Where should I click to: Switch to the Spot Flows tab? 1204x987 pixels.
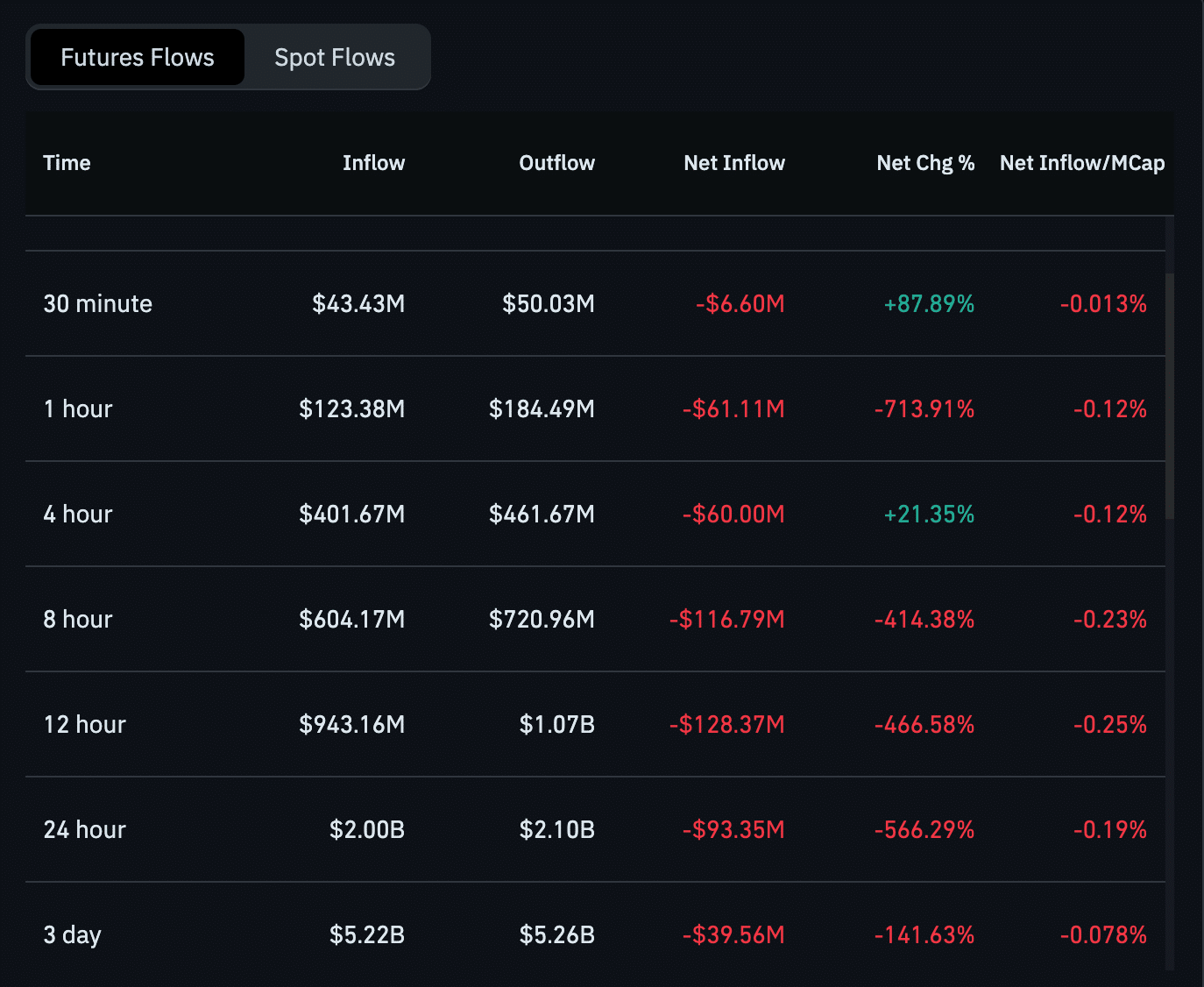[x=334, y=57]
